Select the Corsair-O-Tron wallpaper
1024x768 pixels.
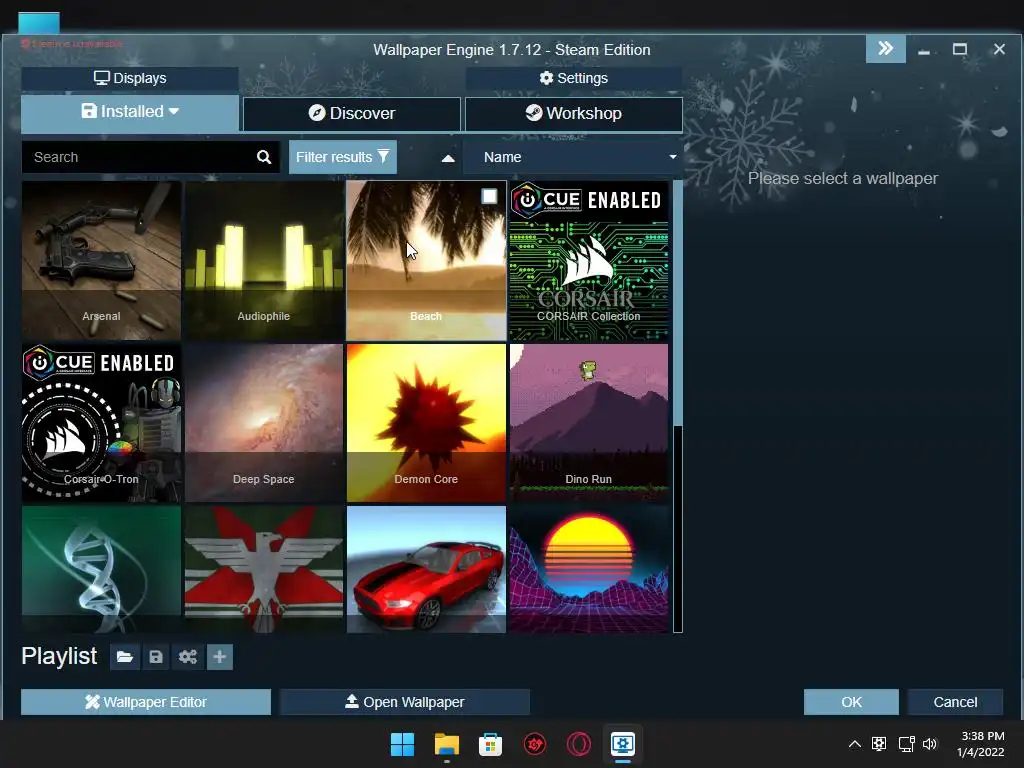(x=101, y=423)
